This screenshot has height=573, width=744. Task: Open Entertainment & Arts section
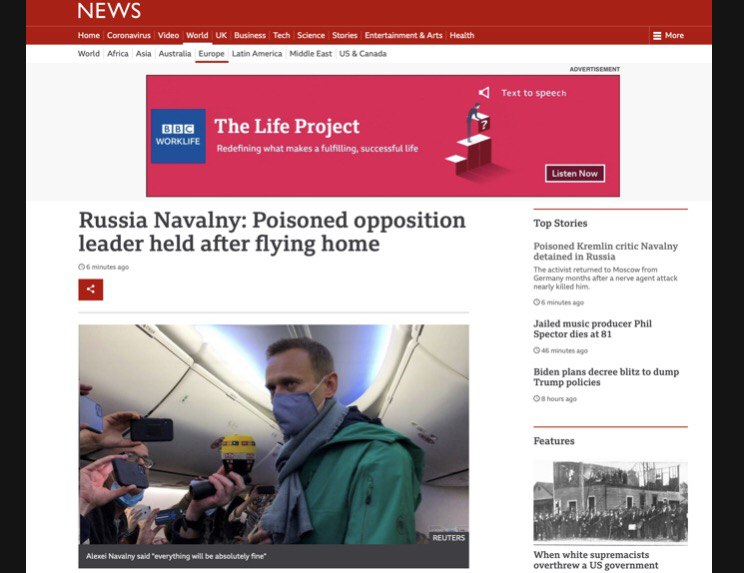point(403,36)
